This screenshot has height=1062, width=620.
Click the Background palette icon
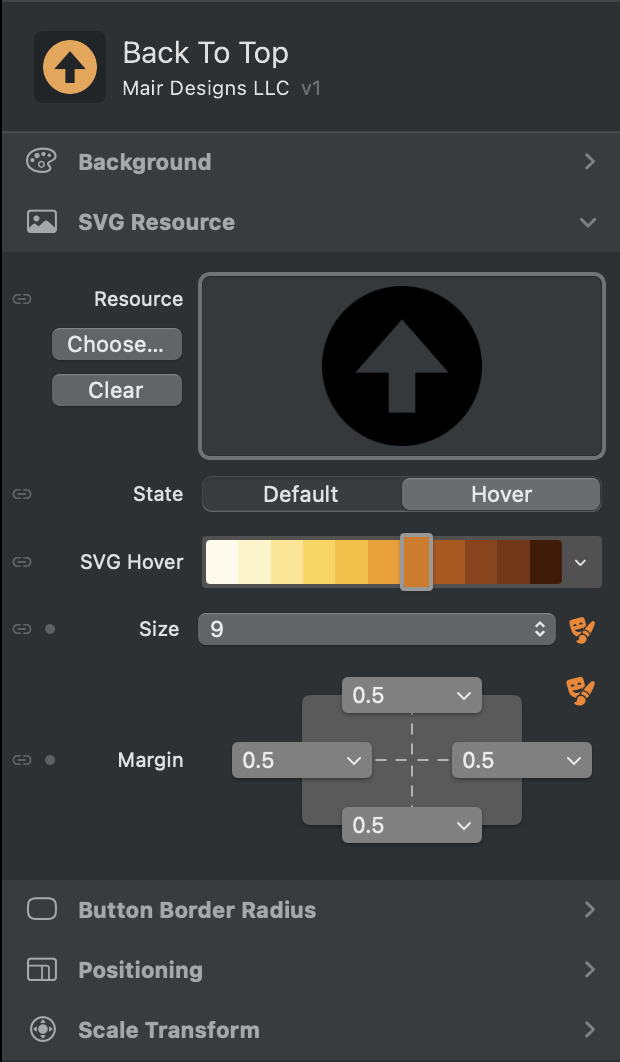[x=42, y=162]
